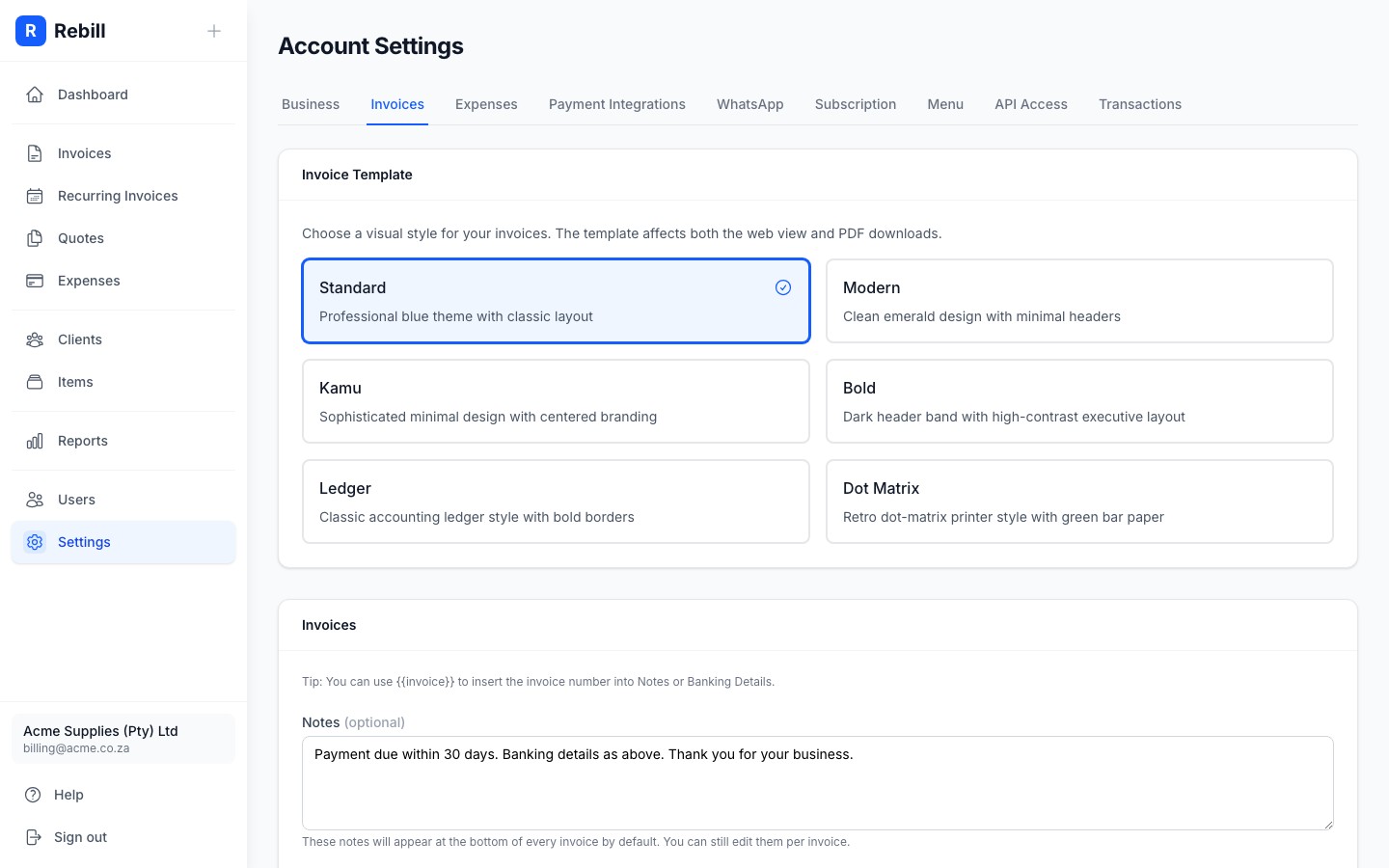Switch to the WhatsApp tab

749,104
